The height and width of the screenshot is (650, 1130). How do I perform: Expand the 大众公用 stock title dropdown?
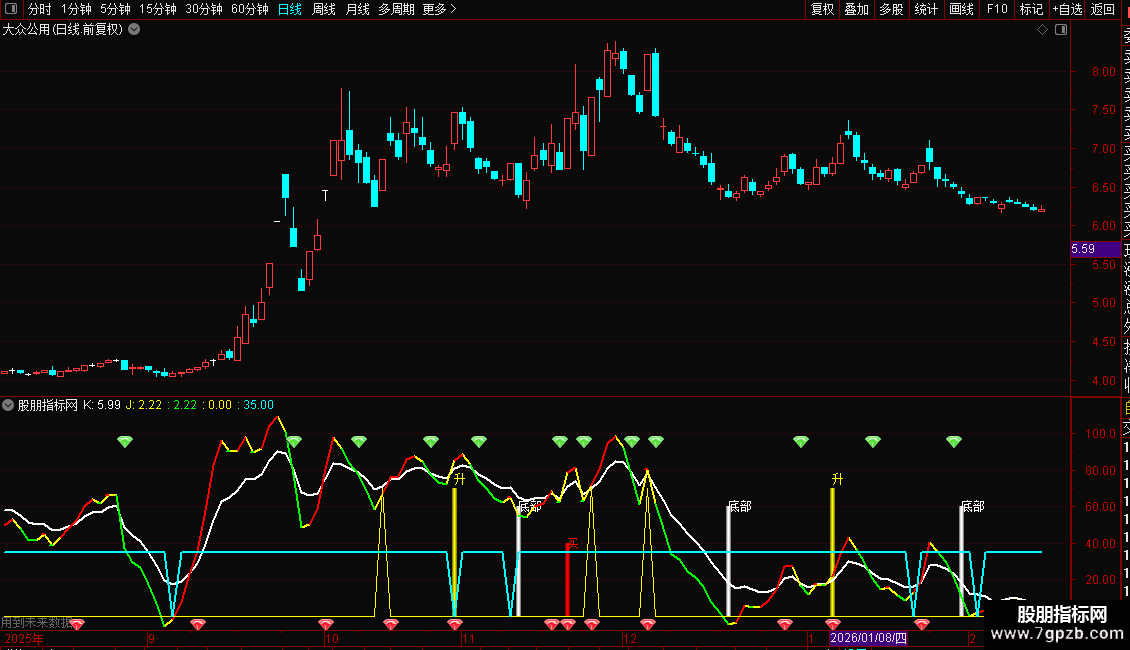(x=135, y=30)
